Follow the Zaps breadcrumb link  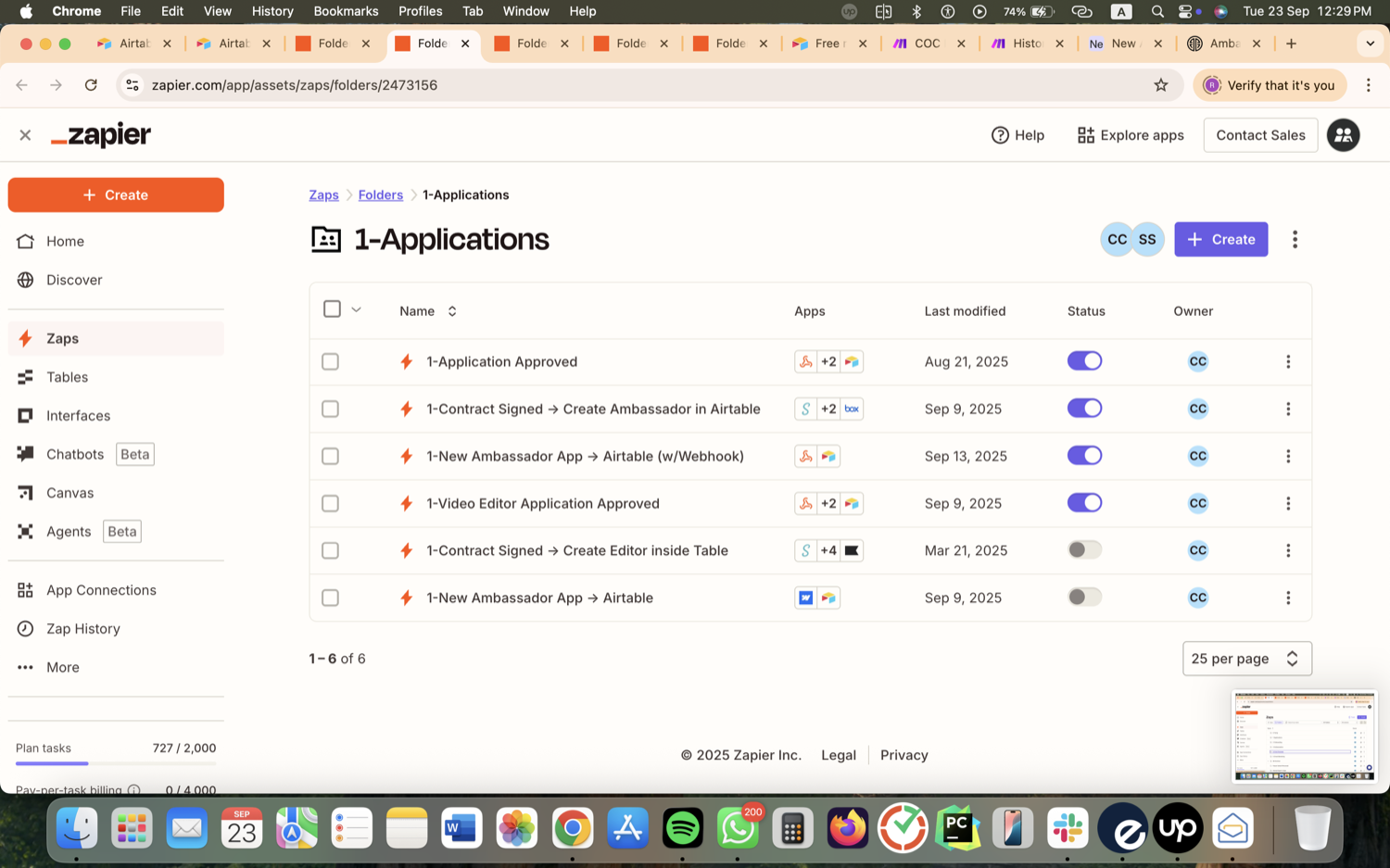pos(323,195)
